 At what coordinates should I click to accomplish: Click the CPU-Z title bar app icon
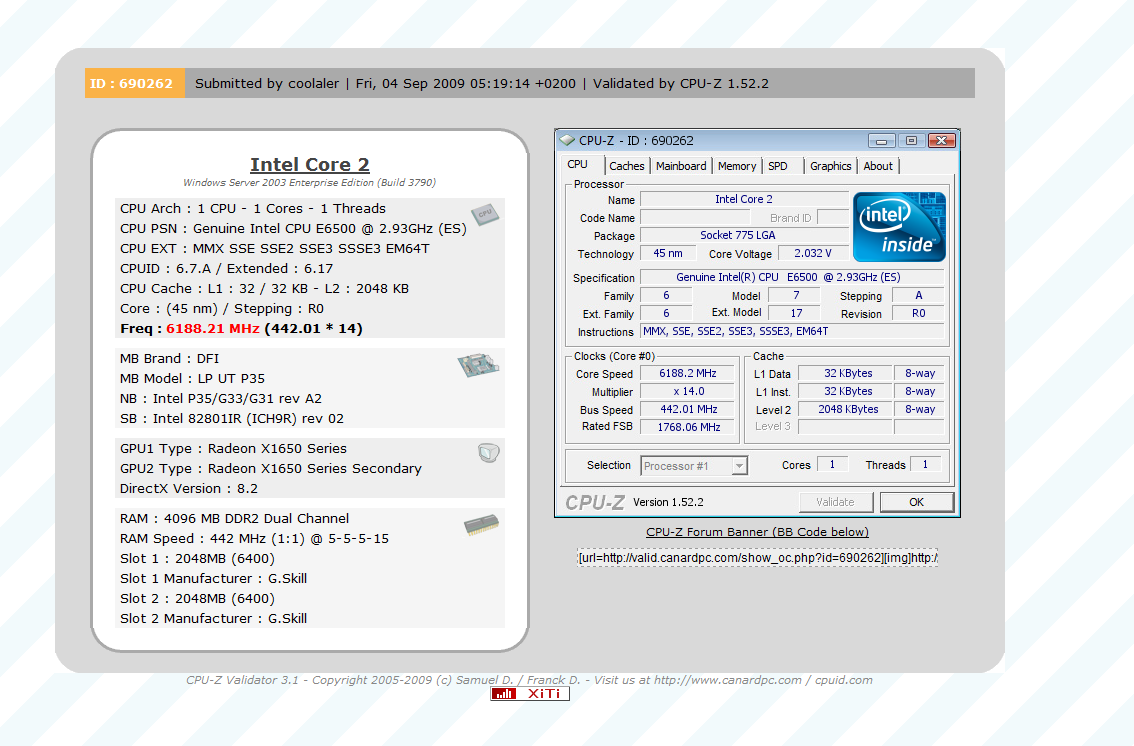click(x=568, y=140)
